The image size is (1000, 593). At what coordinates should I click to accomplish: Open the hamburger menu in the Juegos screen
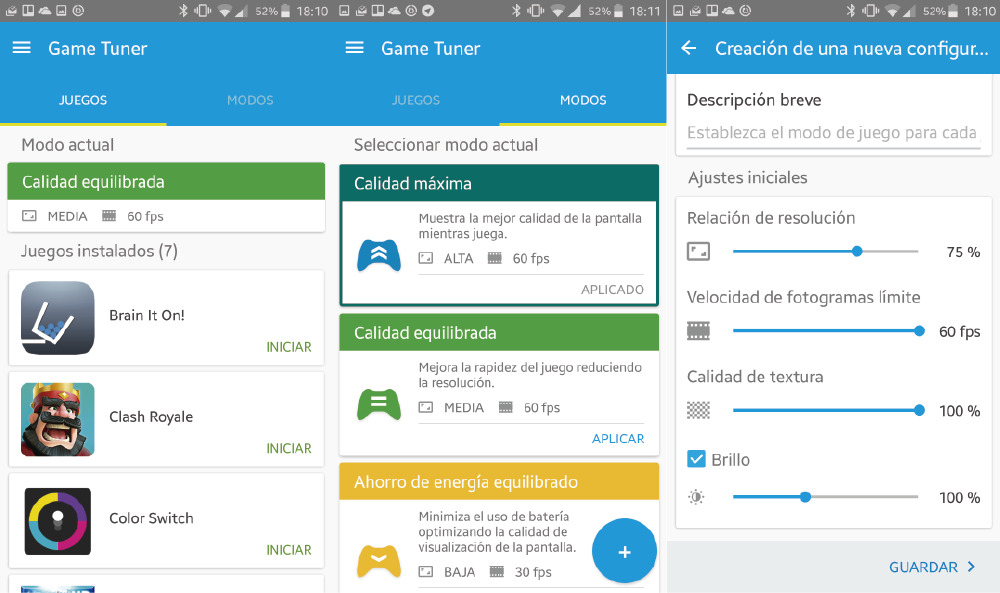[x=21, y=48]
